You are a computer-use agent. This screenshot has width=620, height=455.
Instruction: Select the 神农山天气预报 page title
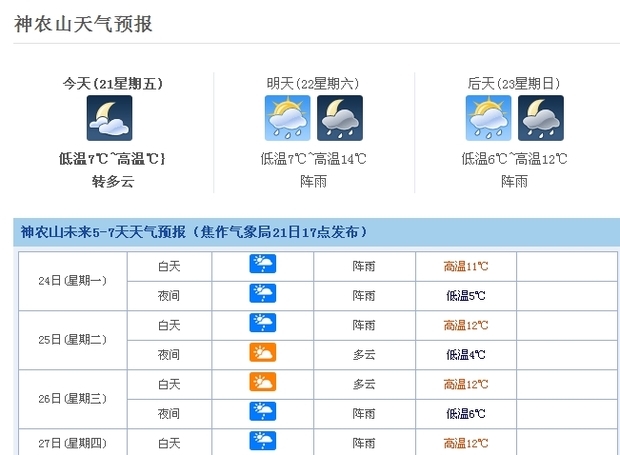coord(83,24)
